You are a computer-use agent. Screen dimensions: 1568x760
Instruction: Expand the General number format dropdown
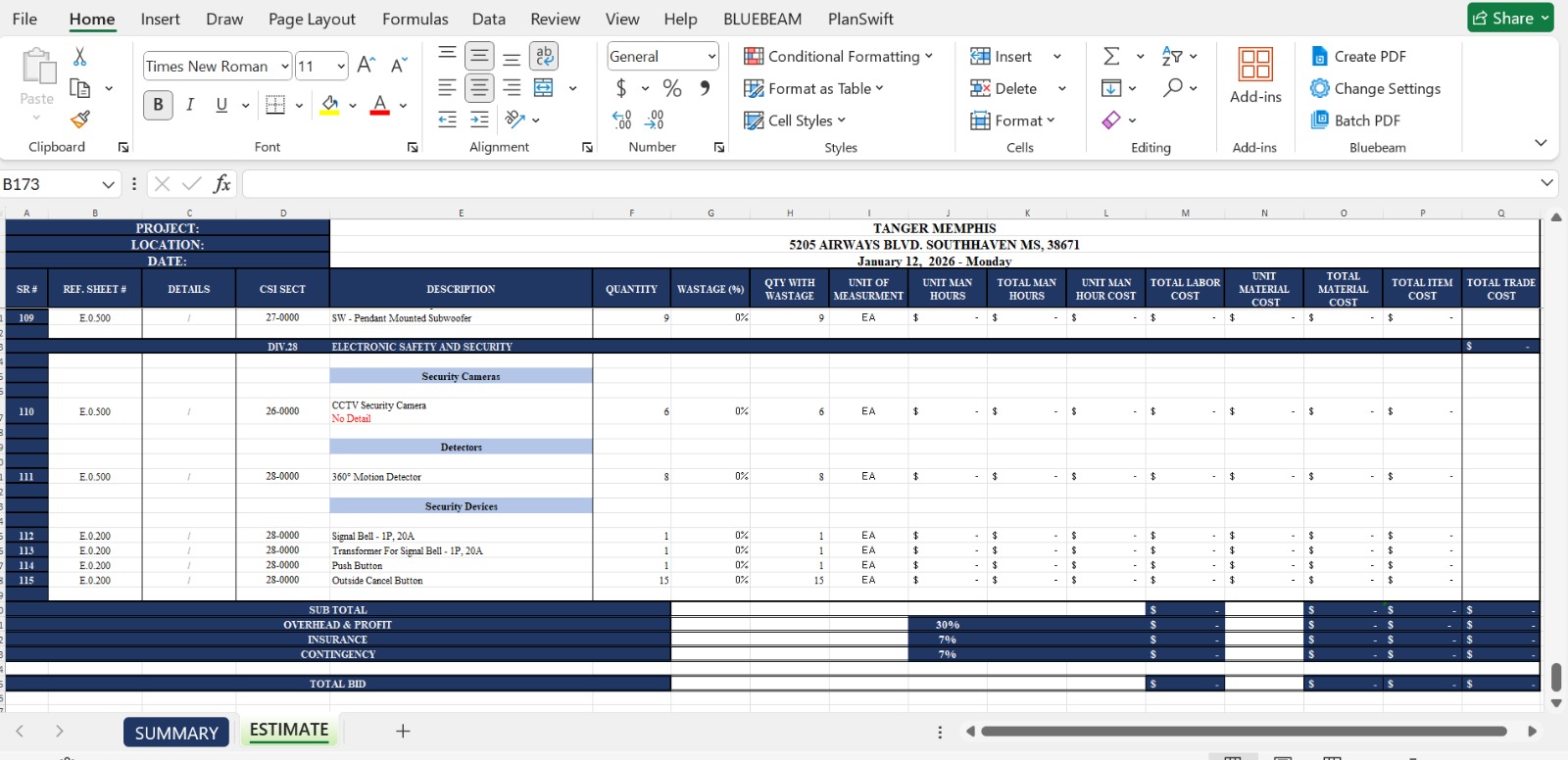click(x=711, y=57)
